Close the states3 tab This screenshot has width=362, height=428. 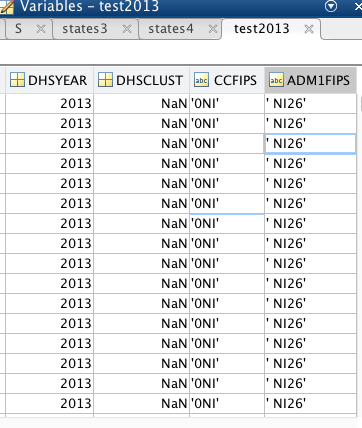pos(127,29)
